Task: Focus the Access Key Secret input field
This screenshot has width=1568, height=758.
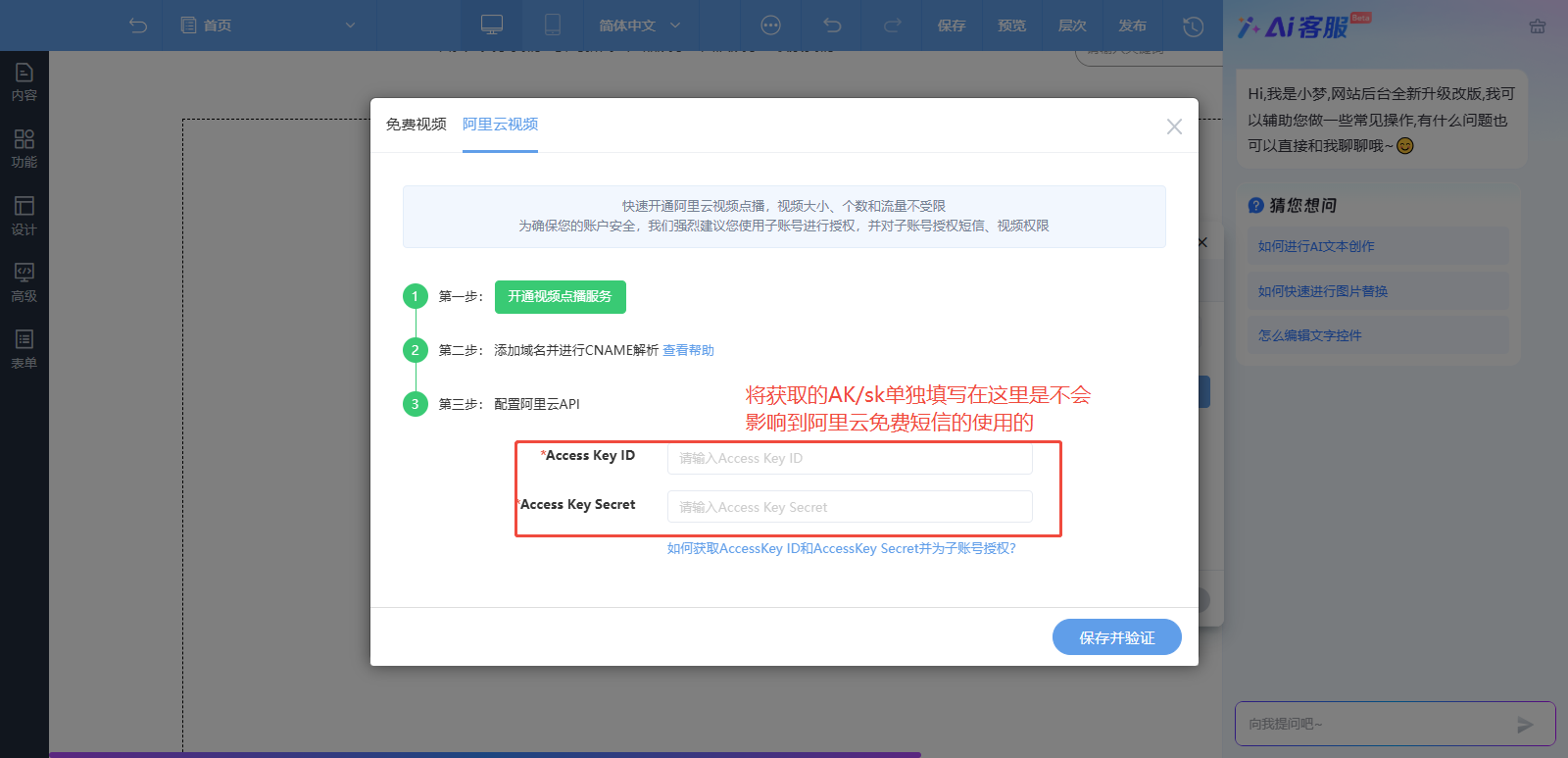Action: point(850,507)
